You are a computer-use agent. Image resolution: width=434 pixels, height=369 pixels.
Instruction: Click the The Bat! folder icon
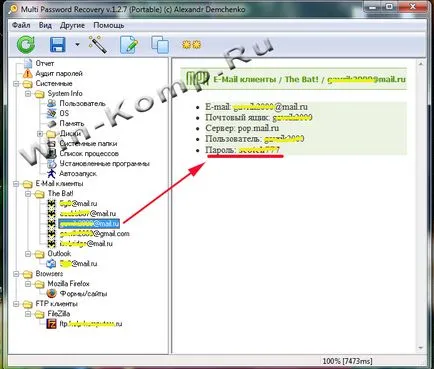coord(39,194)
